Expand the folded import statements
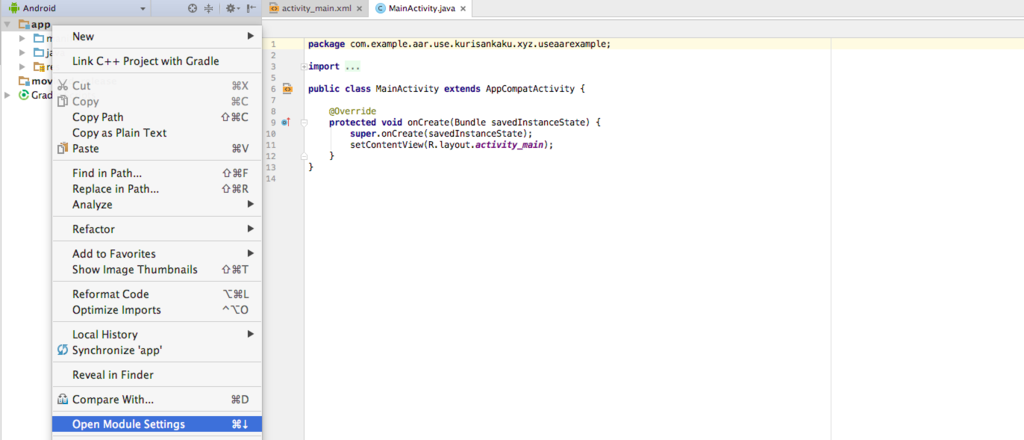The height and width of the screenshot is (440, 1024). click(x=304, y=67)
